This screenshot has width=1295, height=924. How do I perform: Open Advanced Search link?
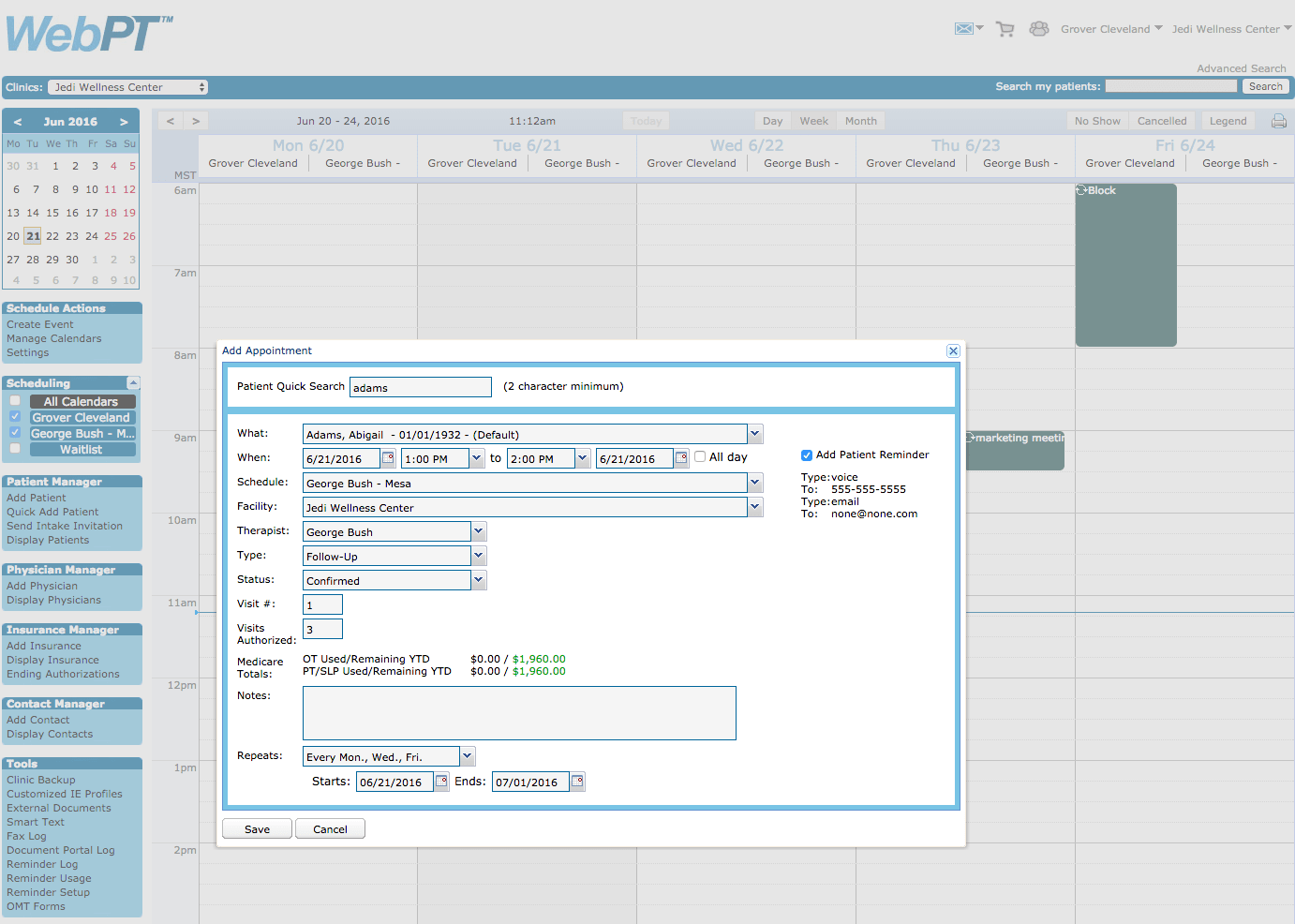1241,68
